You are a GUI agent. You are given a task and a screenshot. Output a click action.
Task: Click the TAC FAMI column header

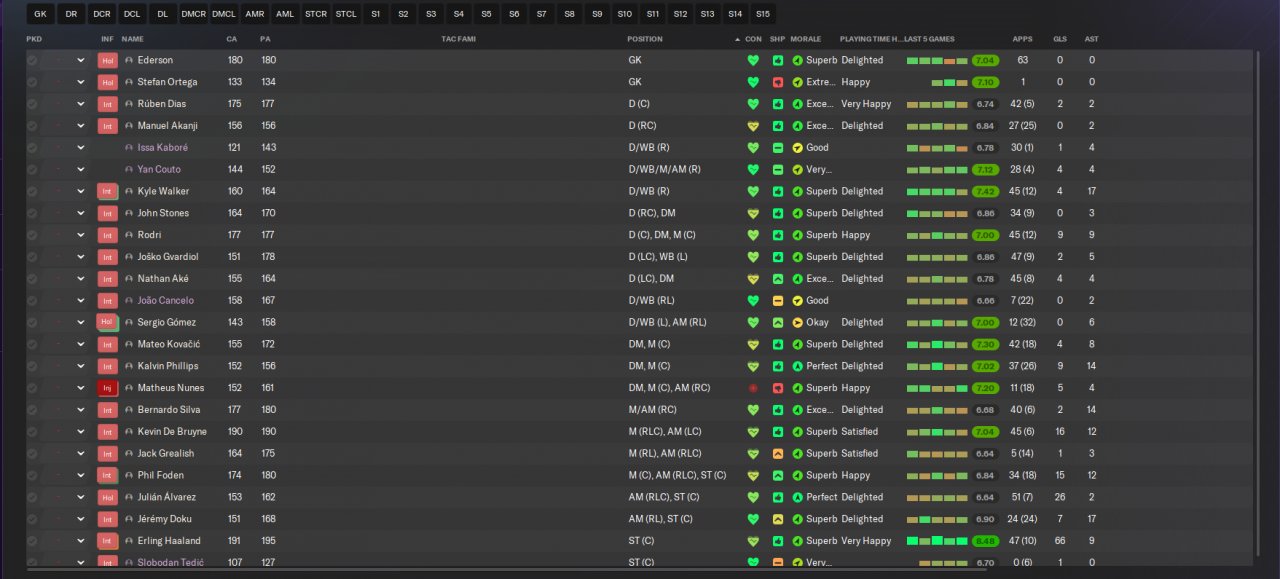click(x=457, y=39)
